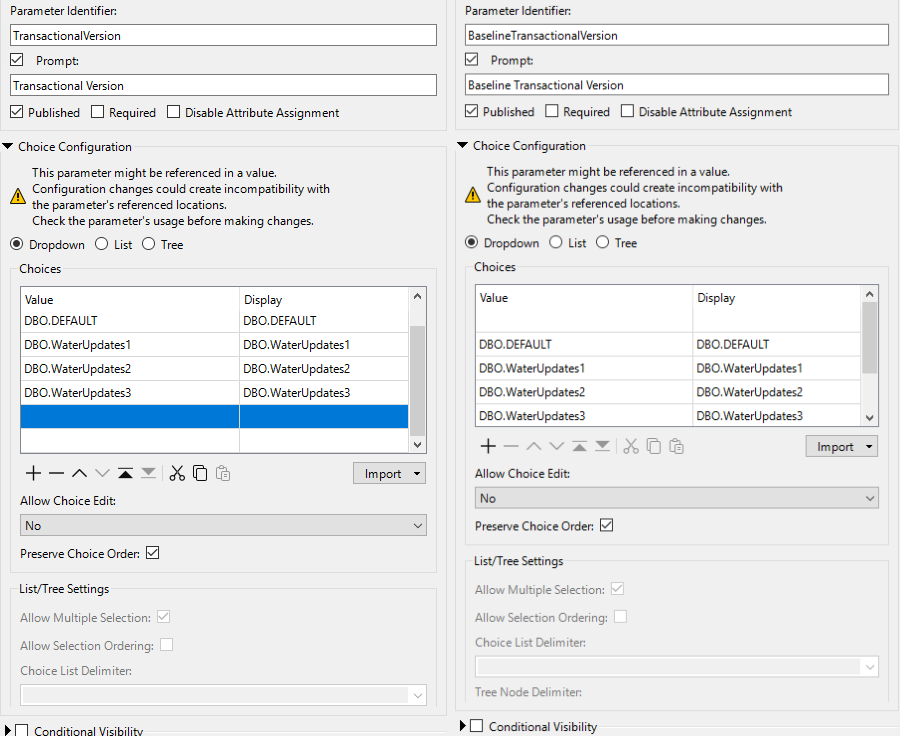Image resolution: width=905 pixels, height=736 pixels.
Task: Paste choice in TransactionalVersion panel
Action: pos(223,473)
